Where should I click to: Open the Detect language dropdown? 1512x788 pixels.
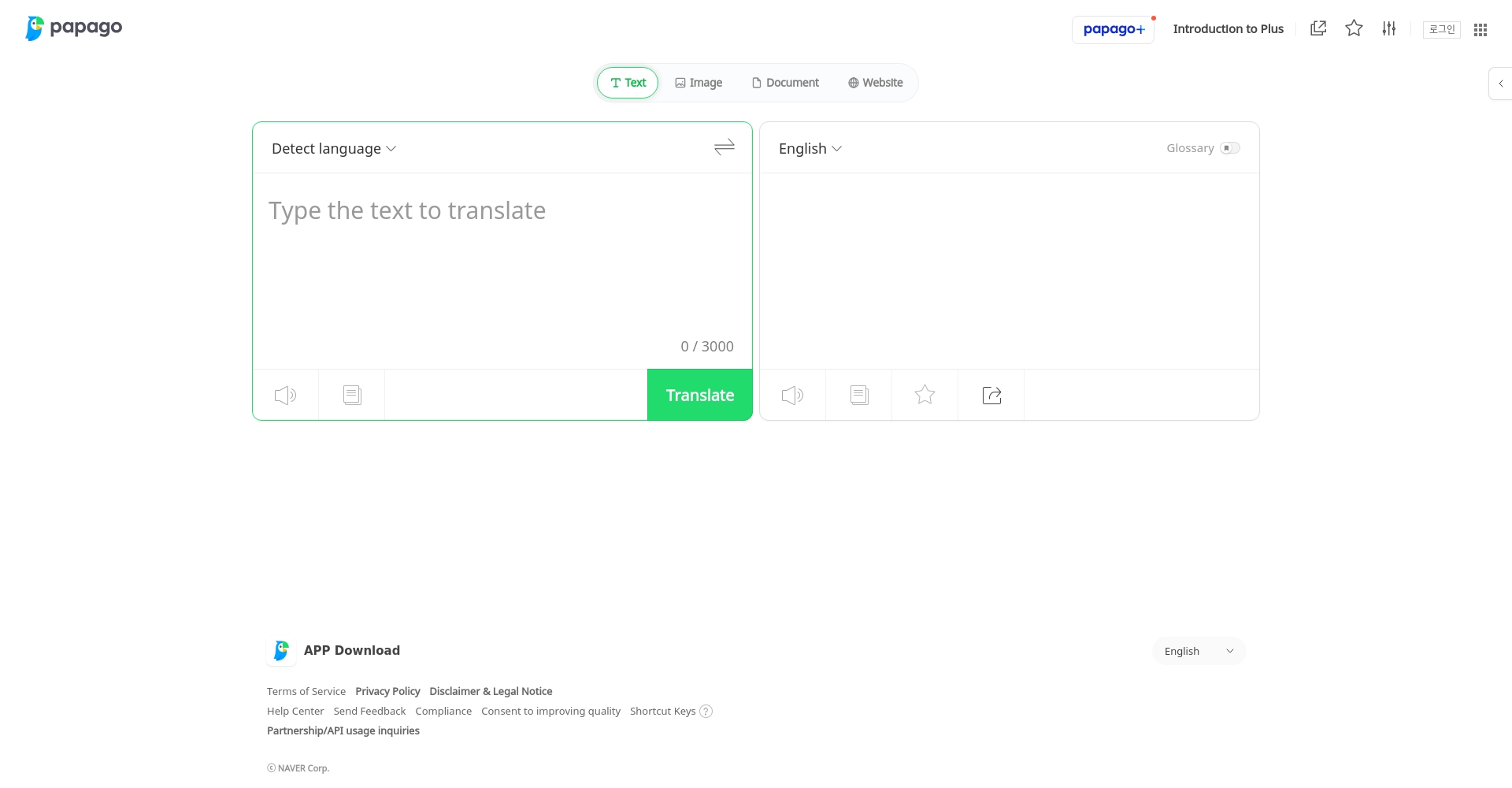click(x=334, y=149)
